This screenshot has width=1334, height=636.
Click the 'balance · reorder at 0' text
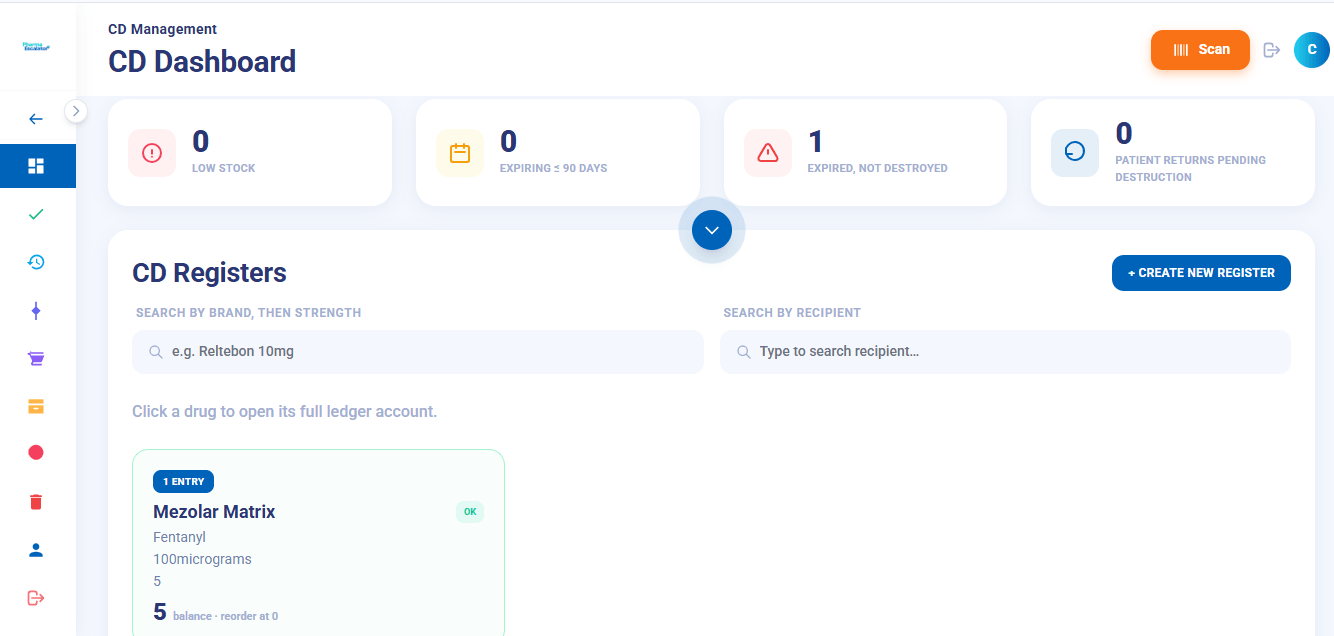point(225,617)
